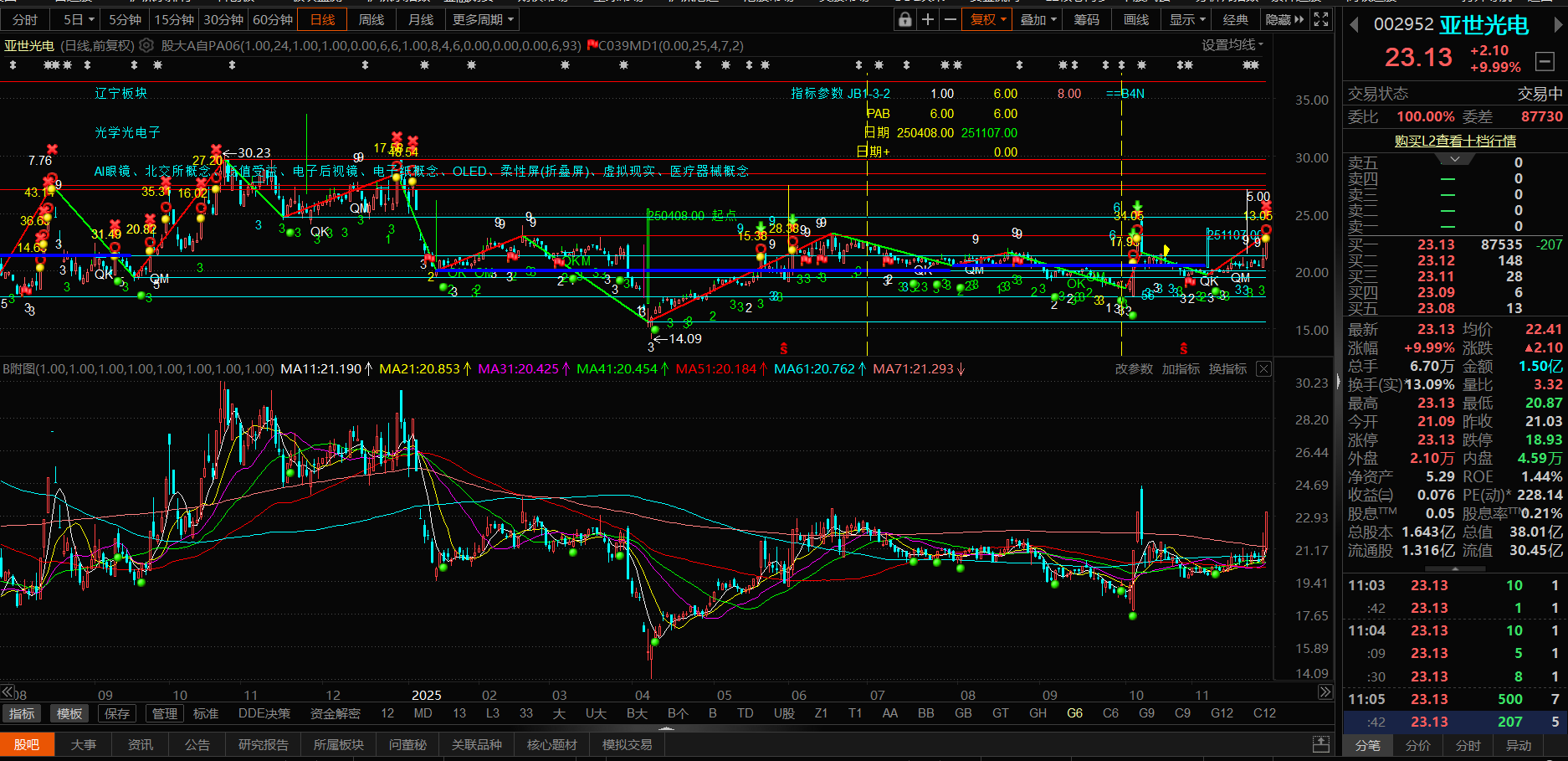Open indicator settings gear next to 亚世光电
Image resolution: width=1568 pixels, height=761 pixels.
[x=146, y=45]
